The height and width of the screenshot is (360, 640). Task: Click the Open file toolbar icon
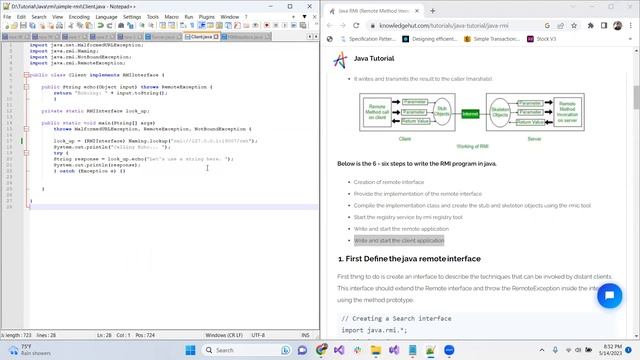(x=14, y=25)
